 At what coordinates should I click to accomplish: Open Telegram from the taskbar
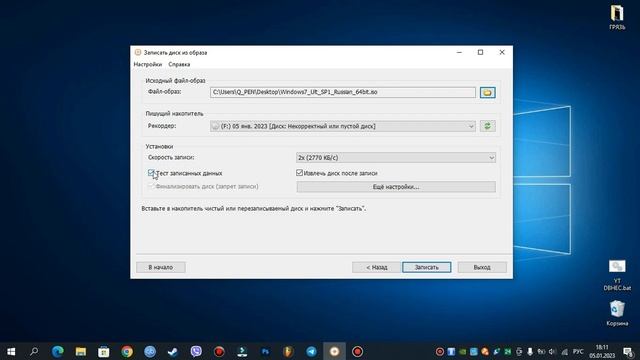pos(311,351)
